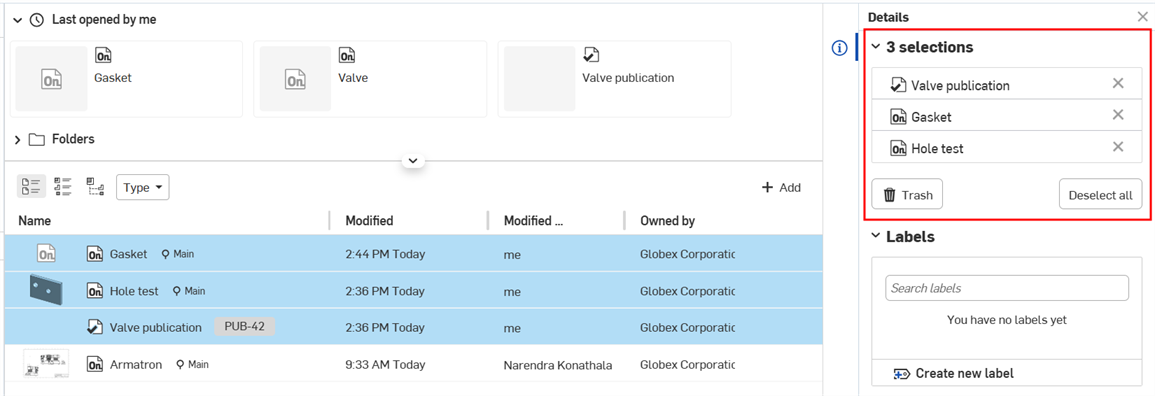
Task: Select the tree structure view icon
Action: pyautogui.click(x=95, y=187)
